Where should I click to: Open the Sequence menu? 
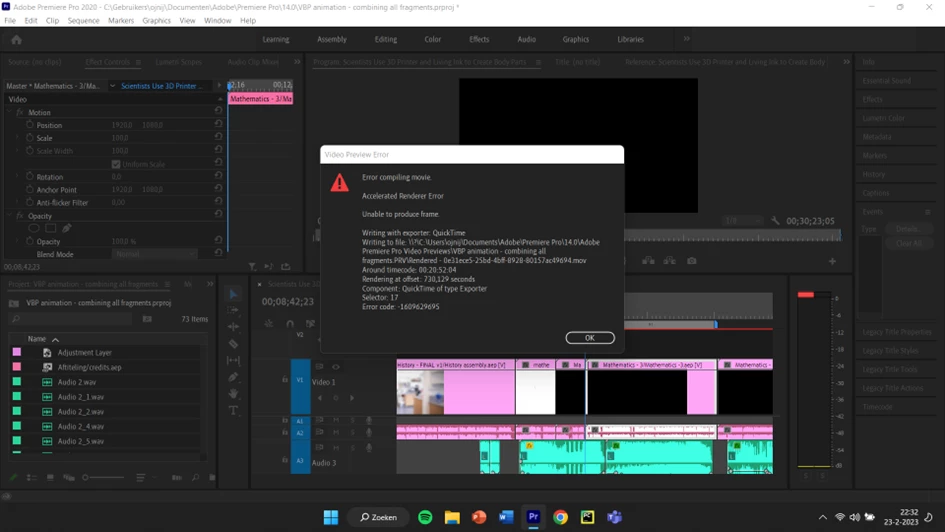point(83,20)
